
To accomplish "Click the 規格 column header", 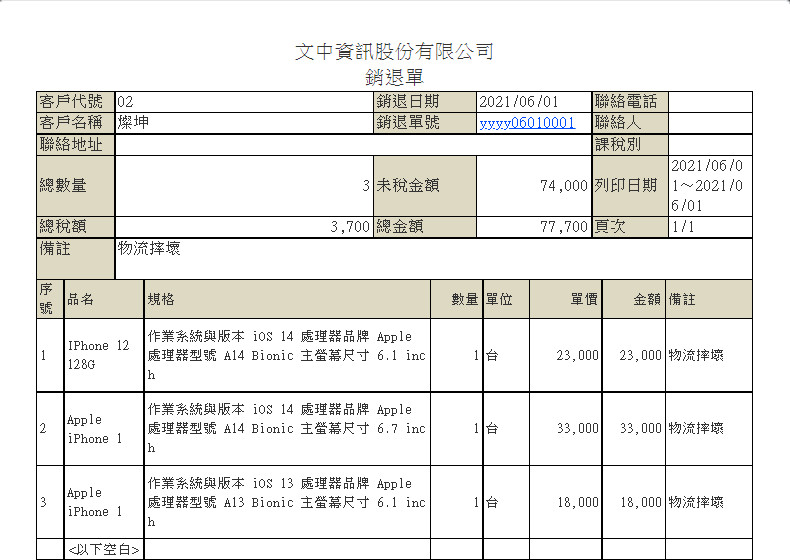I will pos(161,299).
